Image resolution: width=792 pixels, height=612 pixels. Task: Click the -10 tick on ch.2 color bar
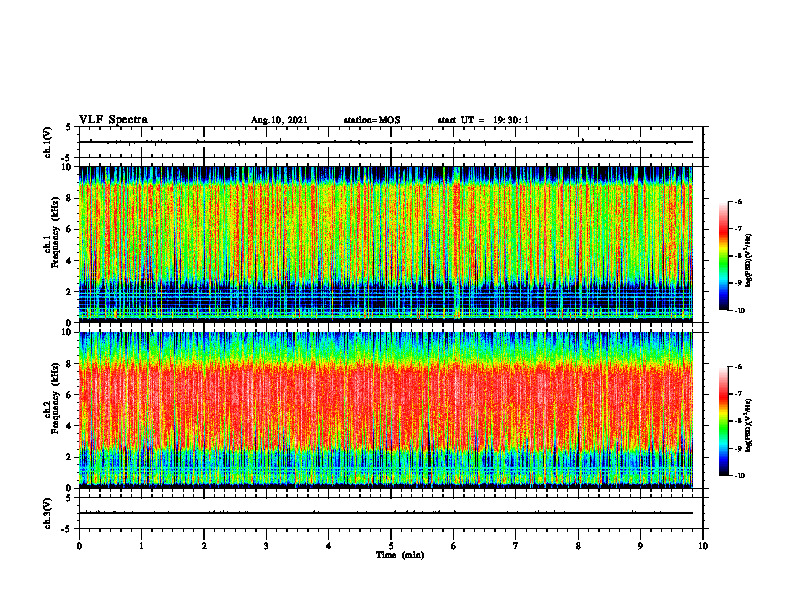click(x=740, y=476)
